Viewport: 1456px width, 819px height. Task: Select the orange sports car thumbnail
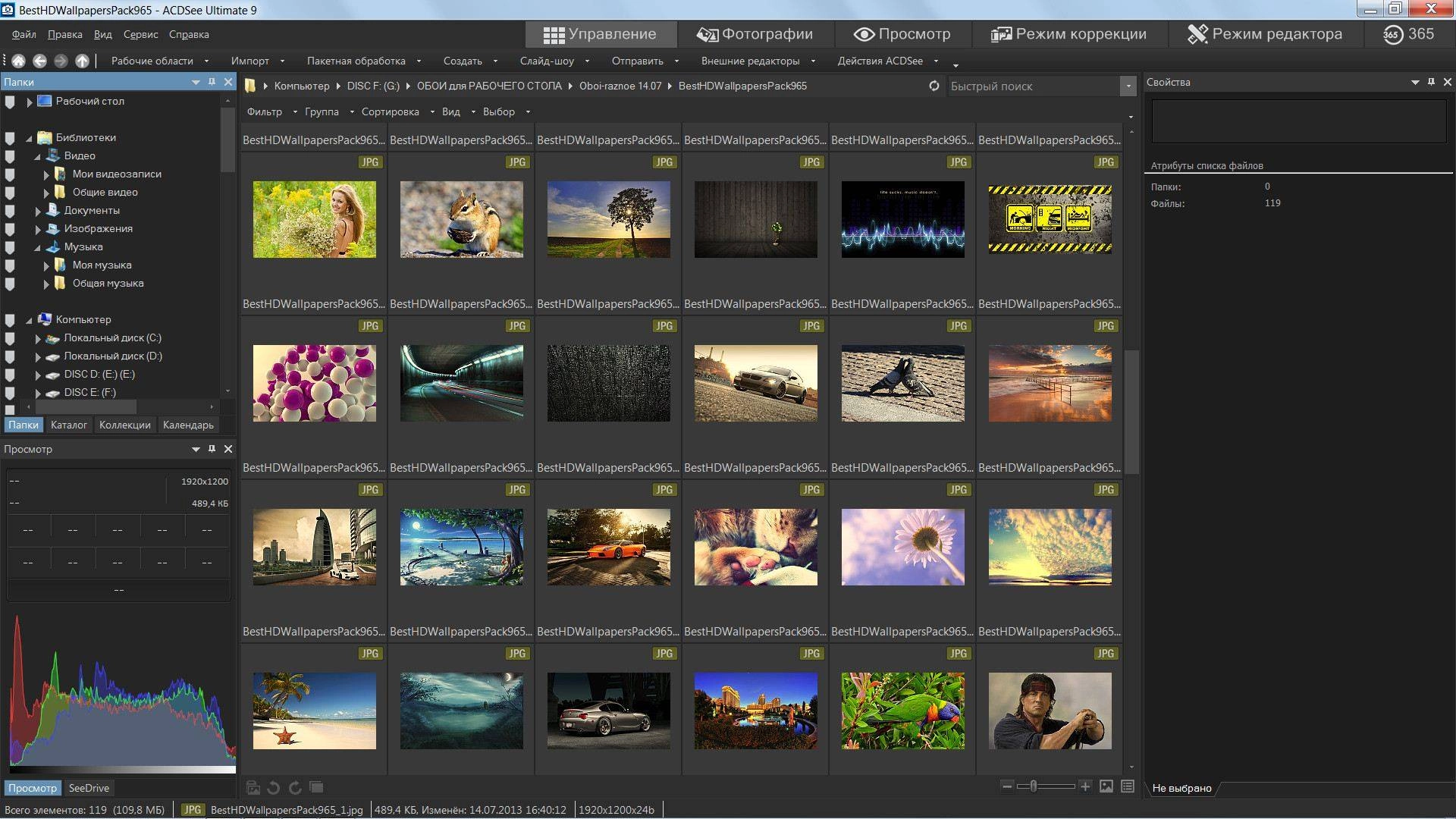tap(609, 547)
